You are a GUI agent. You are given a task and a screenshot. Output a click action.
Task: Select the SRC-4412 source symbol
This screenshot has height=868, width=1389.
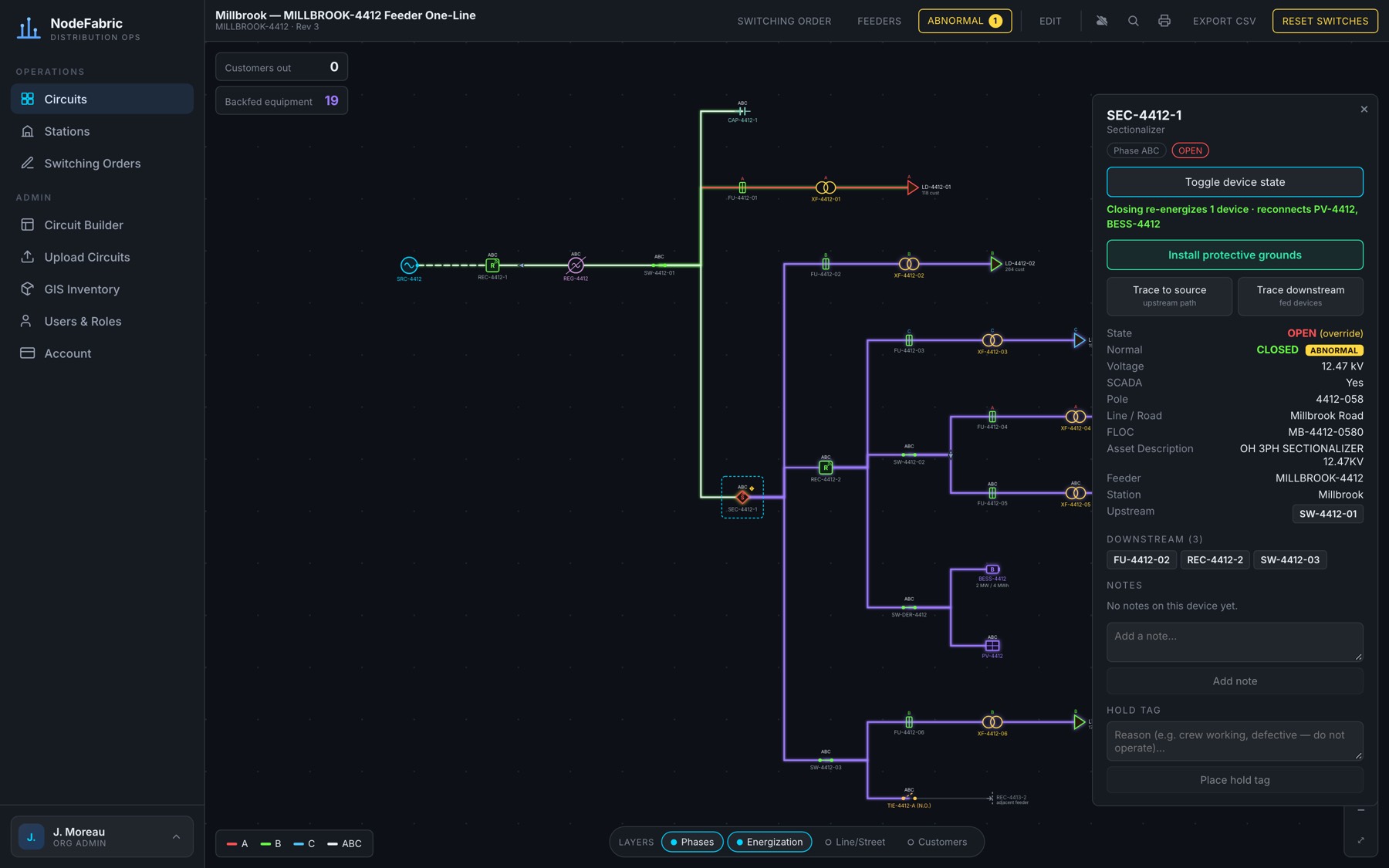click(409, 265)
